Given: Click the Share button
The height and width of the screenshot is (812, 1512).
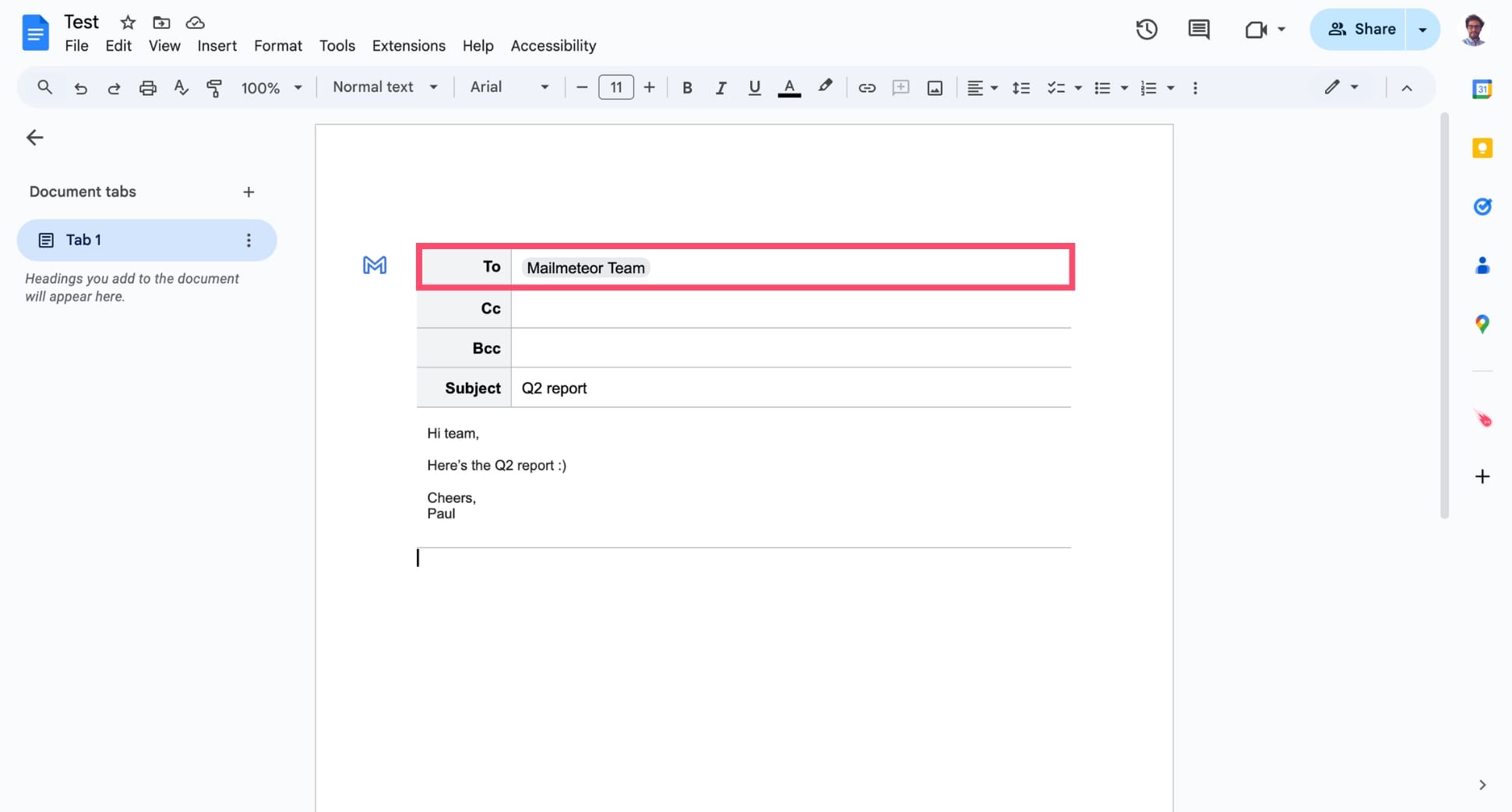Looking at the screenshot, I should click(1362, 29).
